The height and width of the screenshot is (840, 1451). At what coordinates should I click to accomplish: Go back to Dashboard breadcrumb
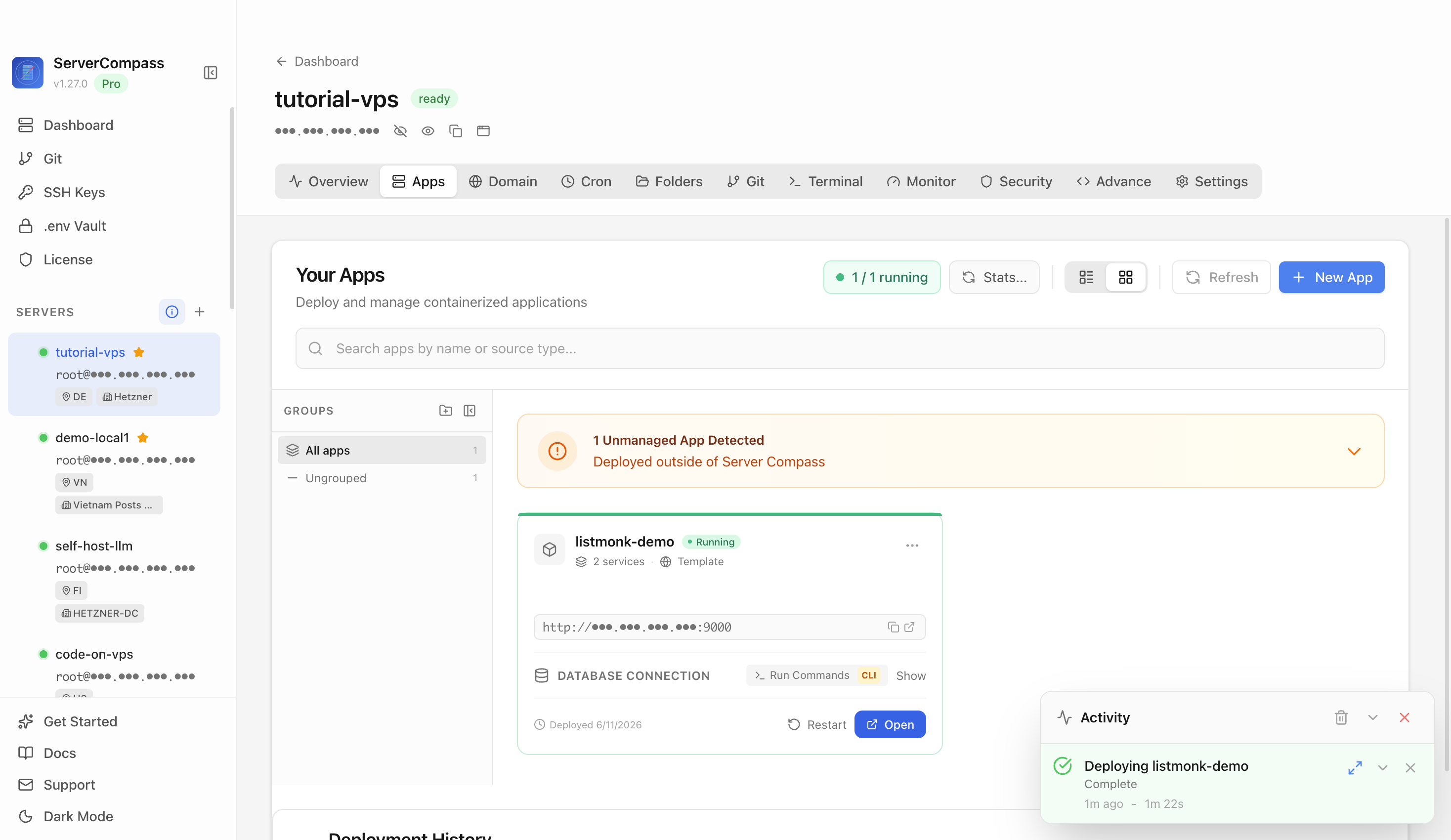(x=317, y=61)
